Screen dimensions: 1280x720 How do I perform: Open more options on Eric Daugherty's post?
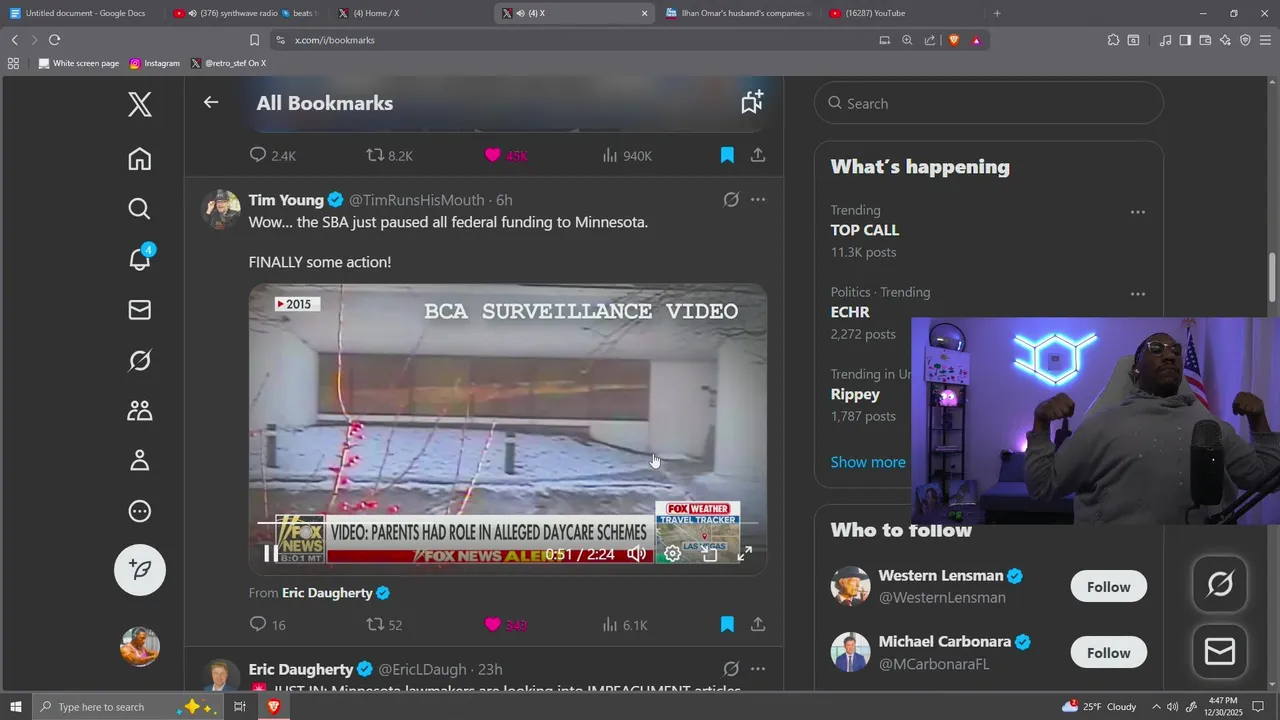pyautogui.click(x=758, y=669)
